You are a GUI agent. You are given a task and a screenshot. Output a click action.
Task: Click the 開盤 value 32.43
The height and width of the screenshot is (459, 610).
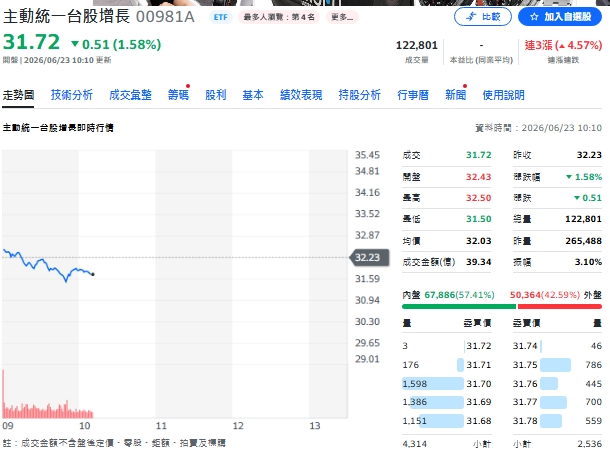(x=479, y=177)
